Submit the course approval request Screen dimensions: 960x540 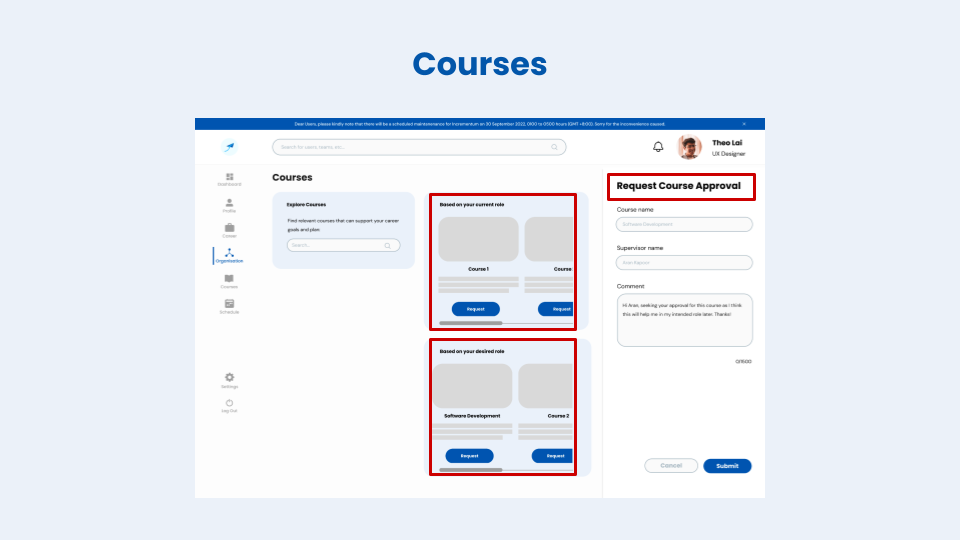coord(727,466)
